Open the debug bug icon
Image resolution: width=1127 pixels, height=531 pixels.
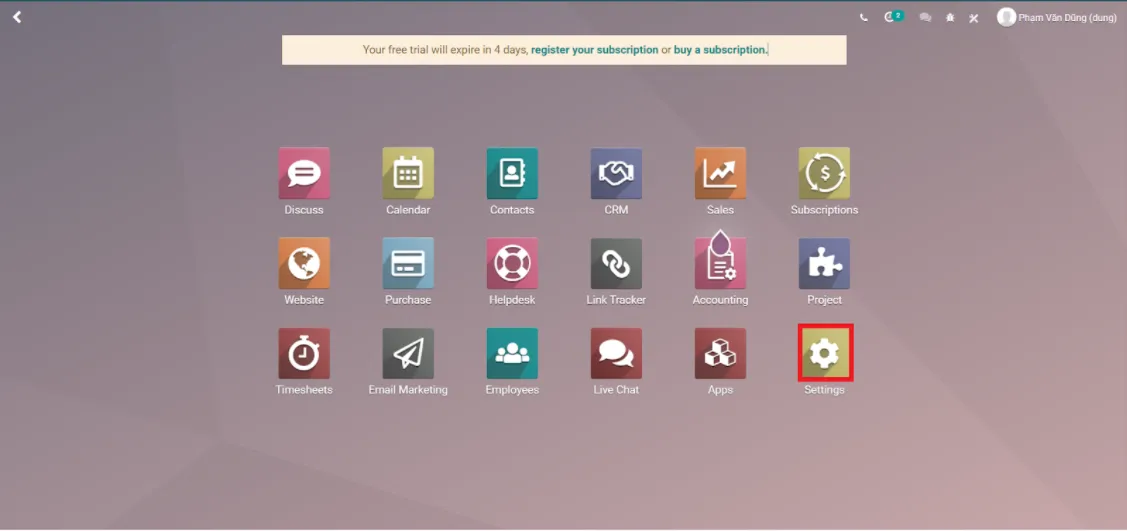click(950, 18)
